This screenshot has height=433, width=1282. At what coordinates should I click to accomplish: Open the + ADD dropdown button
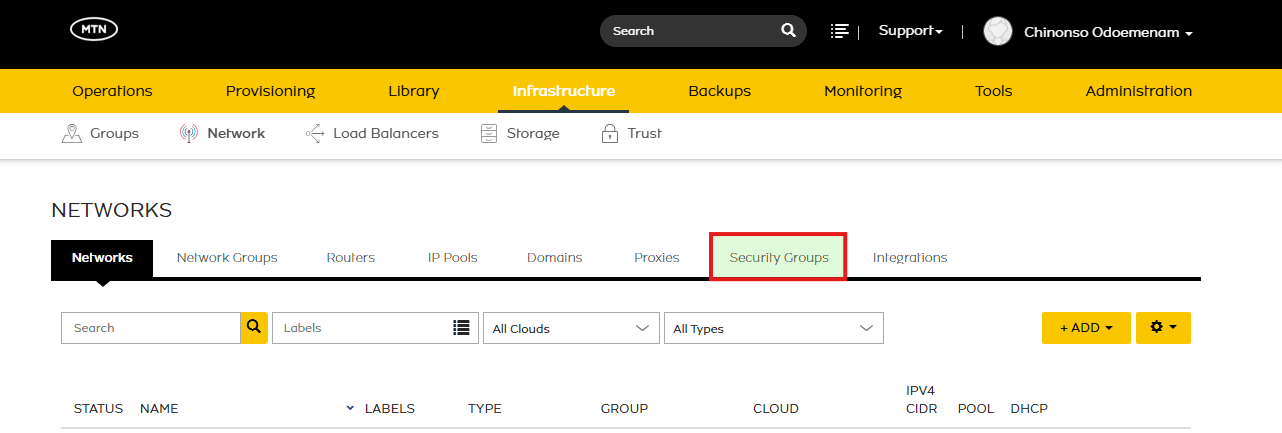(x=1086, y=327)
